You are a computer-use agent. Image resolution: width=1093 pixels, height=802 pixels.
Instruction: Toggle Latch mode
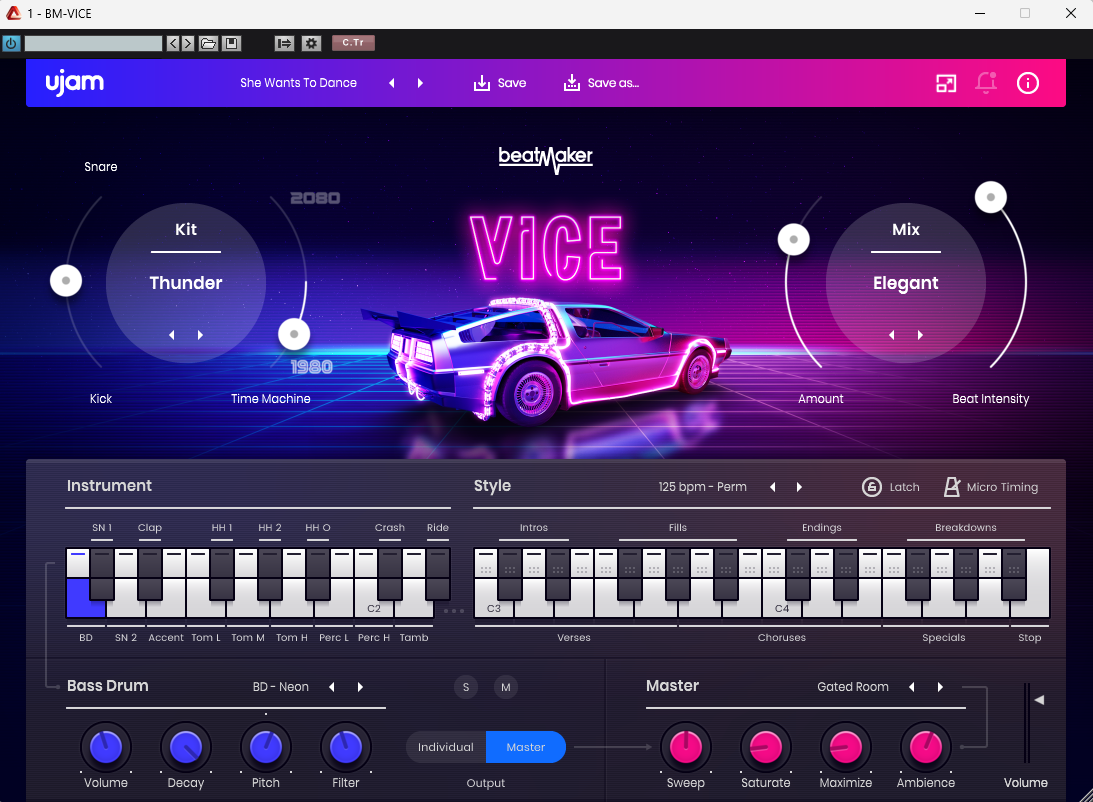pos(891,487)
